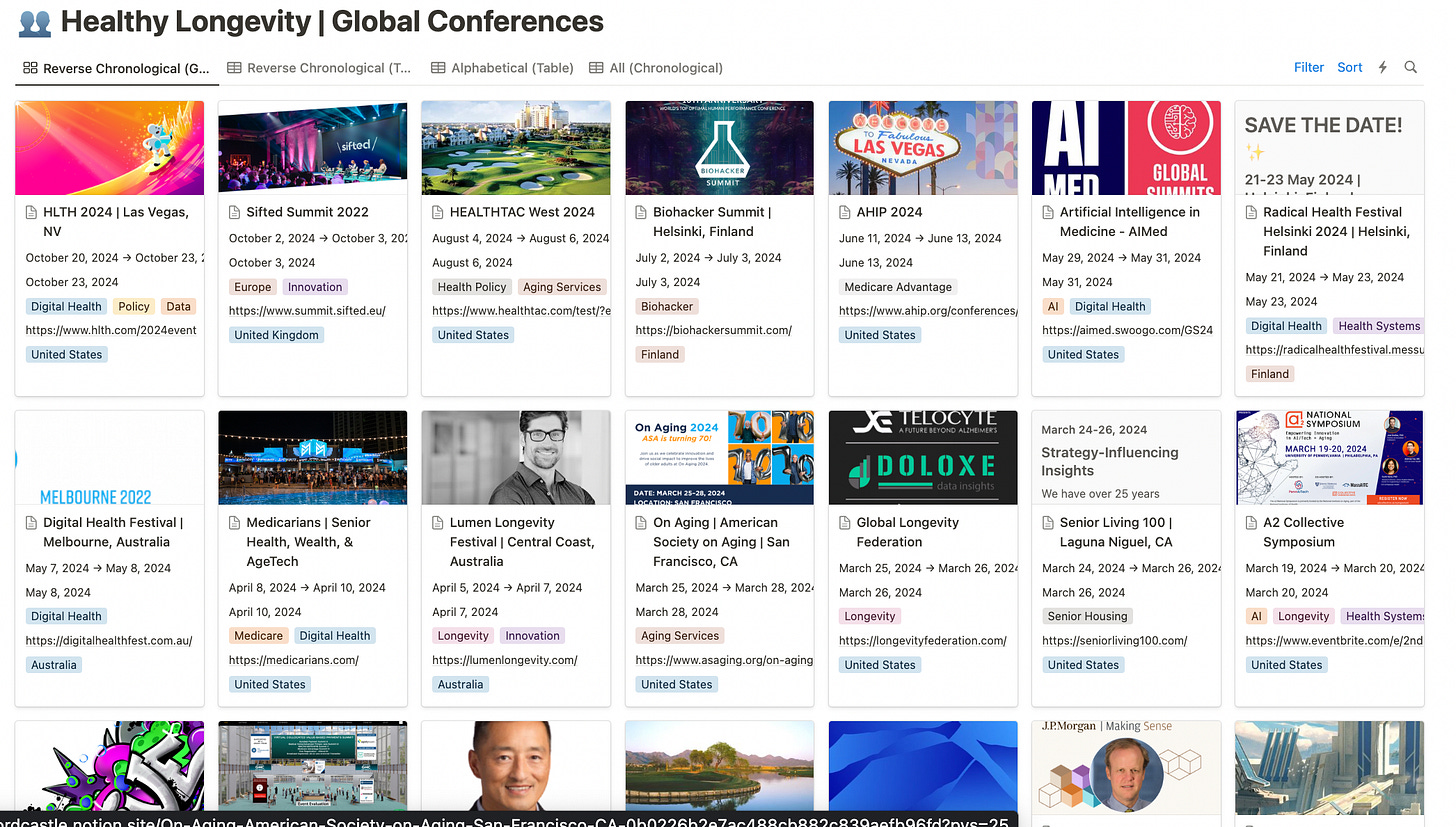Switch to Reverse Chronological table tab
This screenshot has height=827, width=1456.
coord(319,68)
